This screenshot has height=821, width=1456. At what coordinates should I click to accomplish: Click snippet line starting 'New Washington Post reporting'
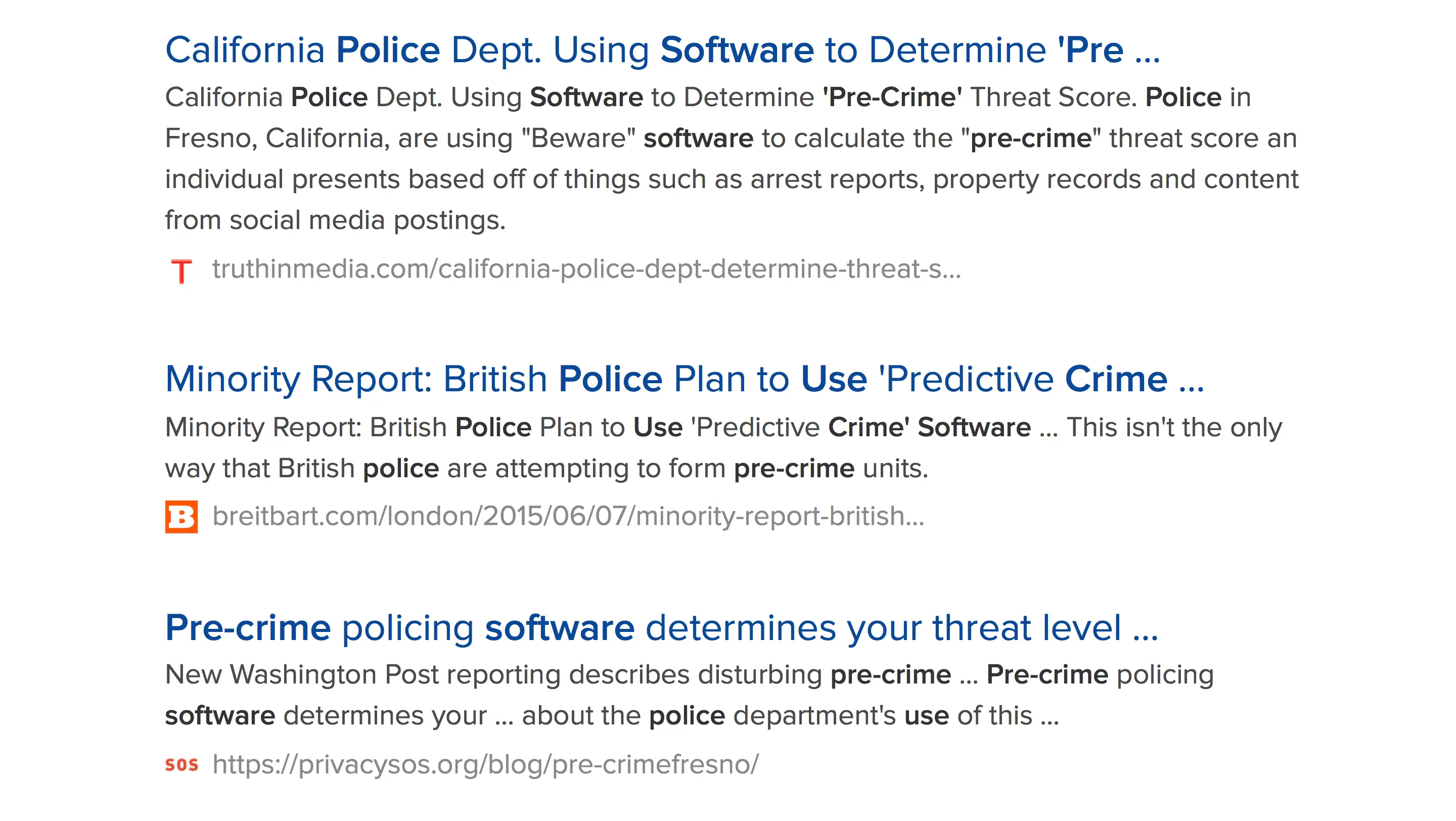point(689,675)
